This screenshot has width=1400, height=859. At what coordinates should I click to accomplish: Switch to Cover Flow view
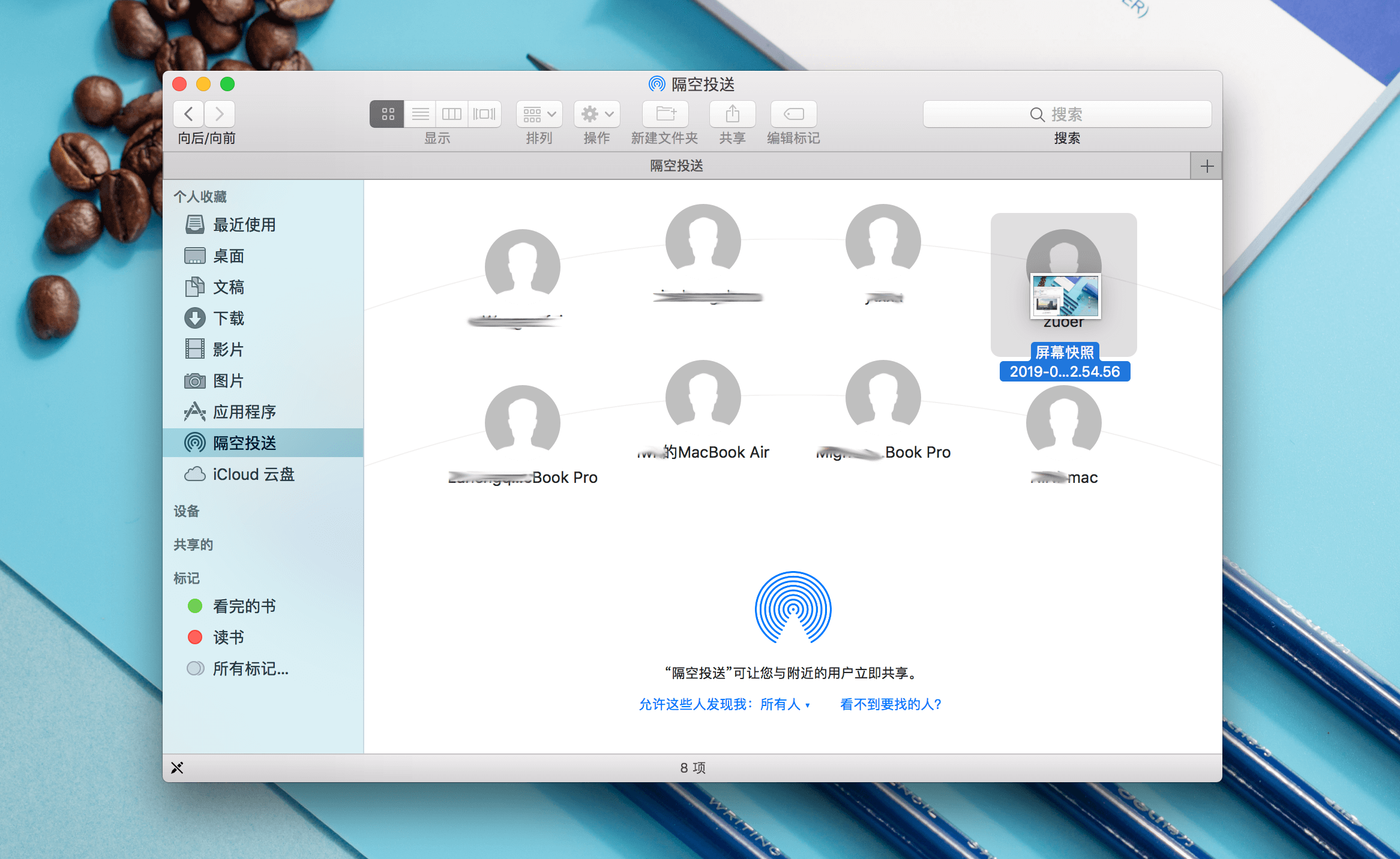484,114
